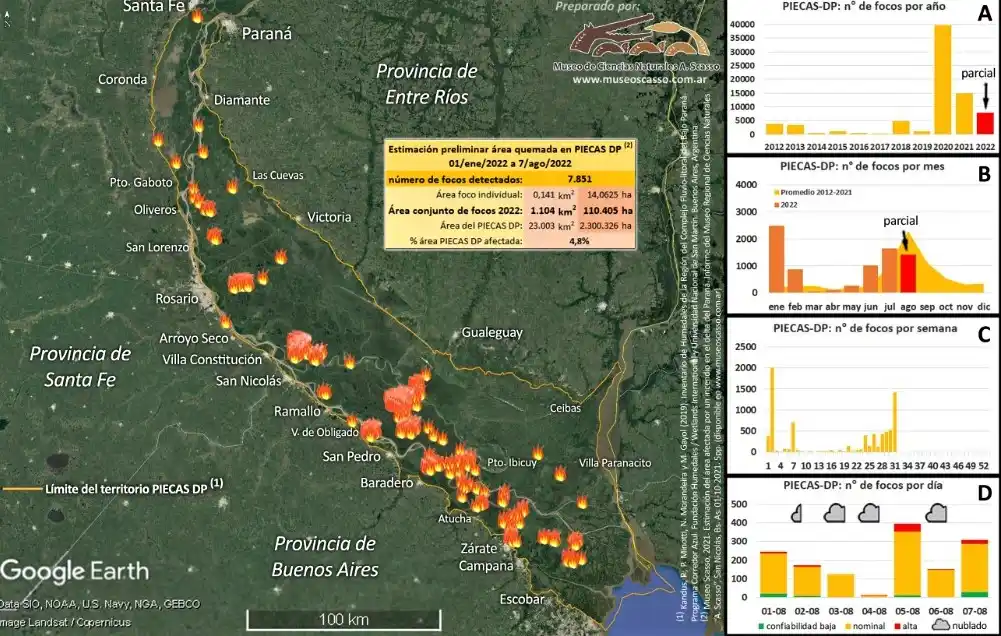The height and width of the screenshot is (636, 1001).
Task: Click the tall 2020 bar in chart A
Action: 942,79
